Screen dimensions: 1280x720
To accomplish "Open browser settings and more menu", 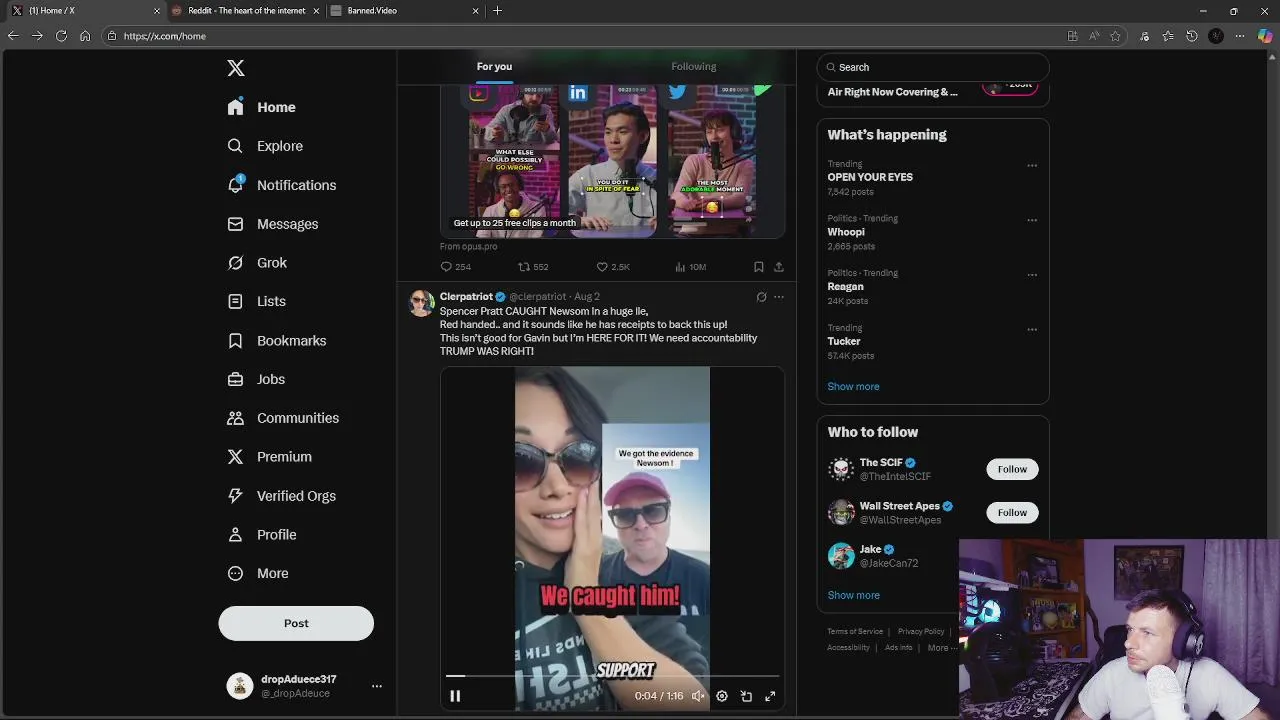I will click(1241, 36).
